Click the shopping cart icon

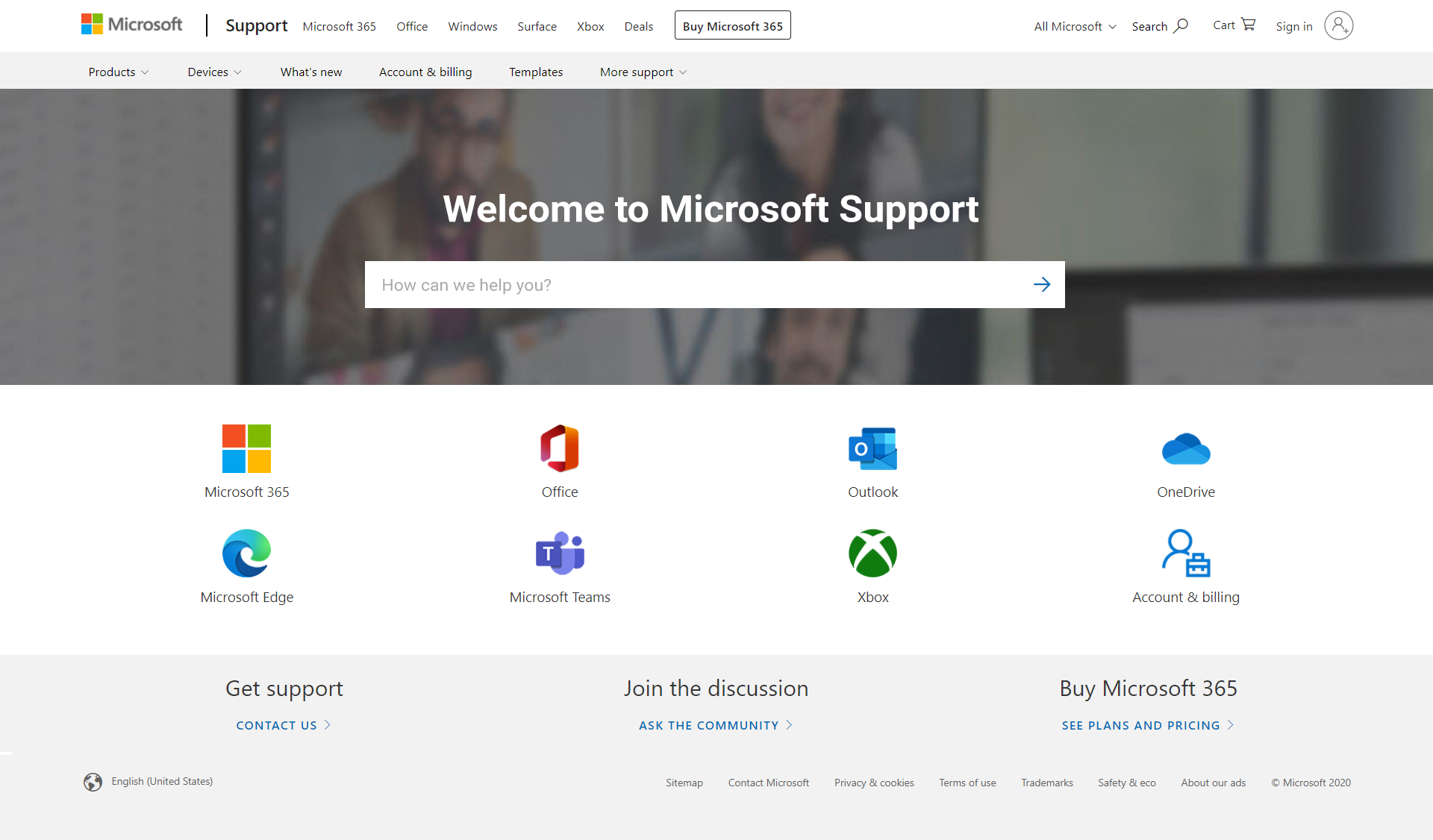(1248, 25)
